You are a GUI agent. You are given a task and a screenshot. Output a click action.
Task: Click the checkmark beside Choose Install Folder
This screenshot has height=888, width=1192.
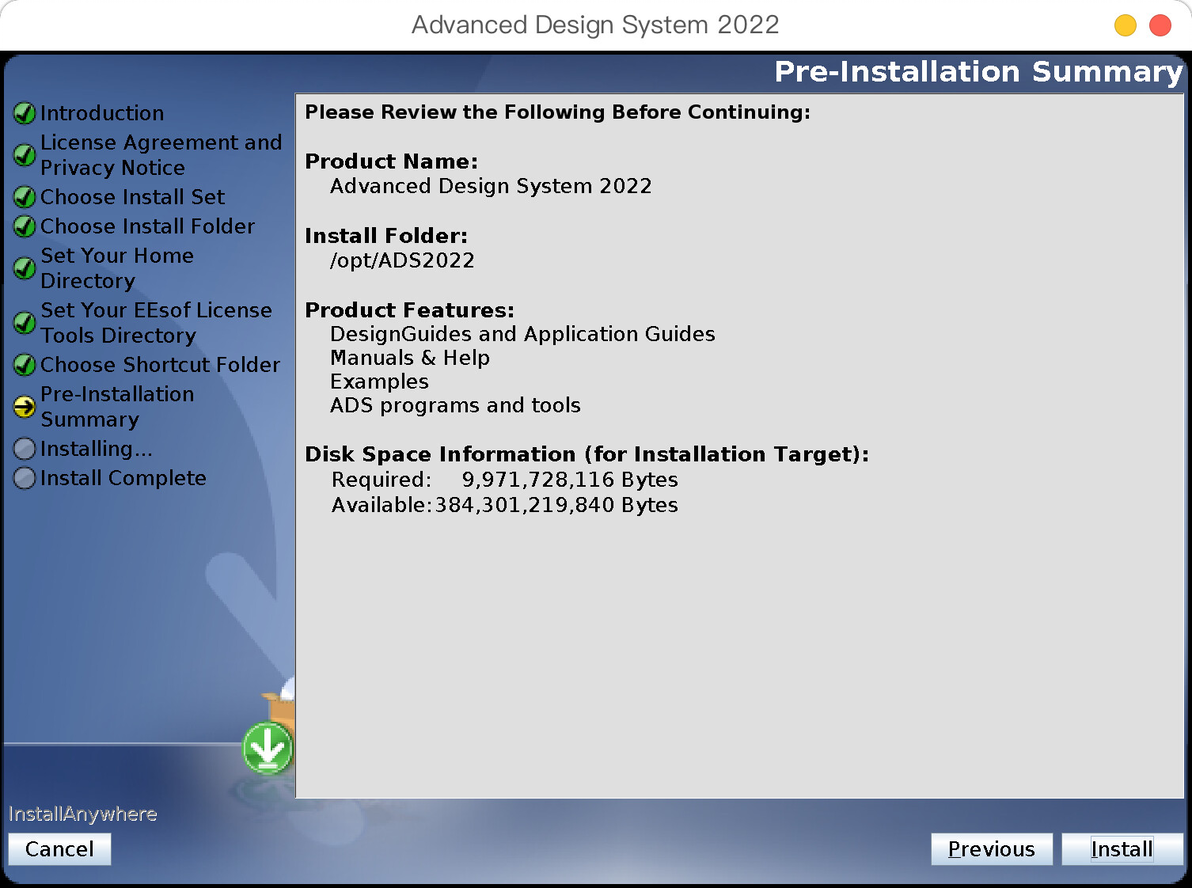click(x=24, y=227)
